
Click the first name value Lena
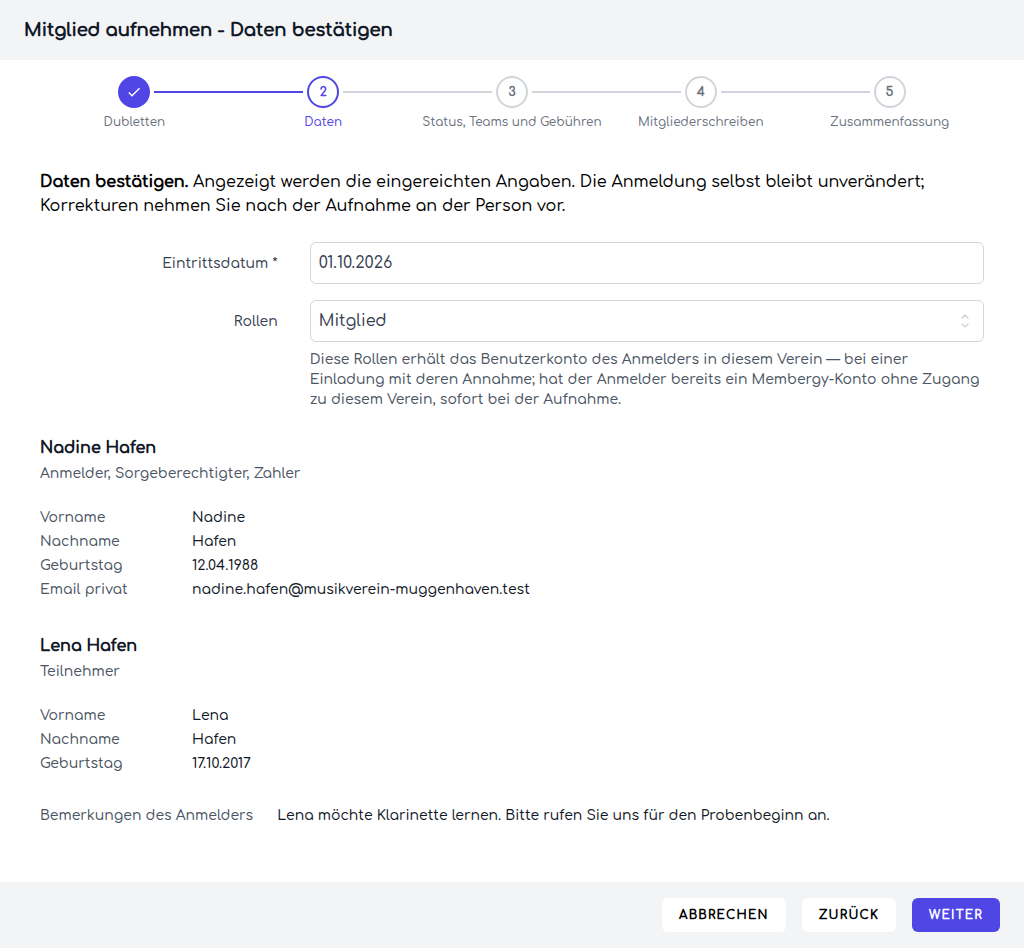click(x=210, y=715)
